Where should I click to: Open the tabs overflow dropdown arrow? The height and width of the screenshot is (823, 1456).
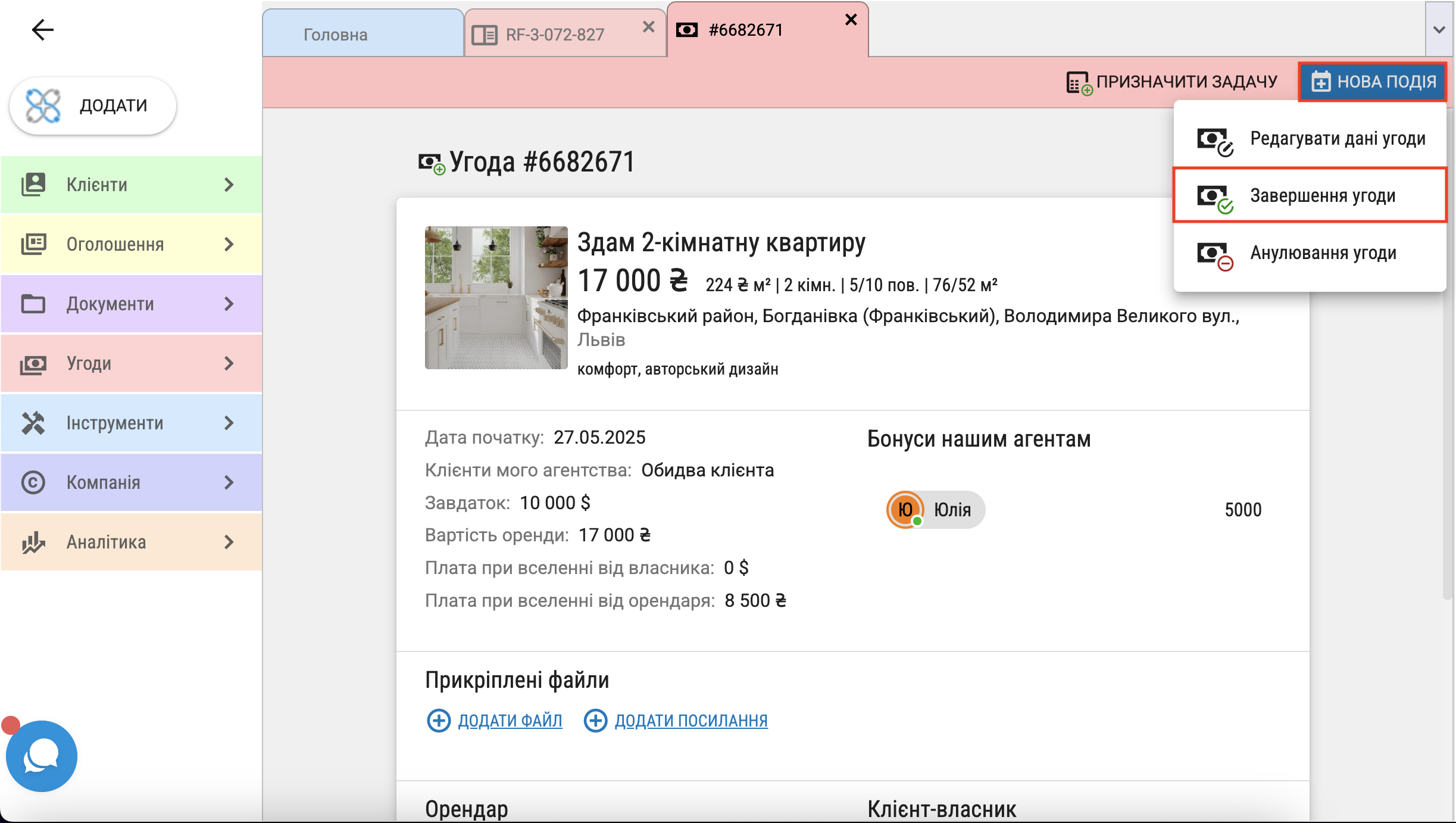click(1439, 29)
